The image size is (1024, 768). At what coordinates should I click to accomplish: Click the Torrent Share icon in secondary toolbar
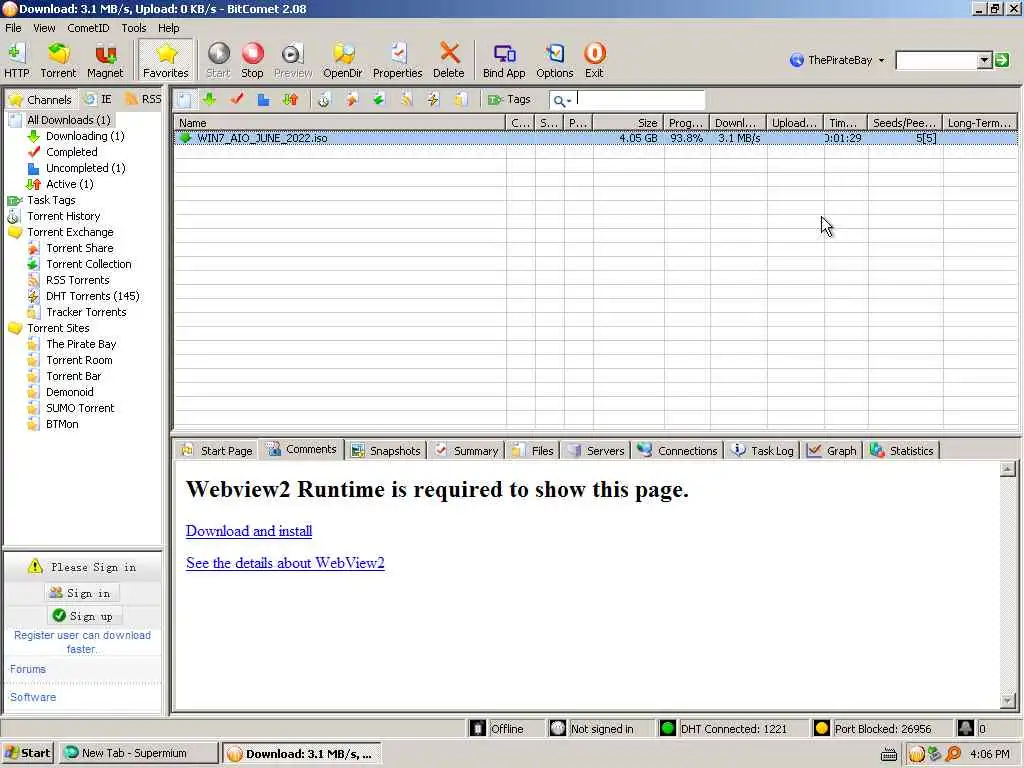pos(352,99)
